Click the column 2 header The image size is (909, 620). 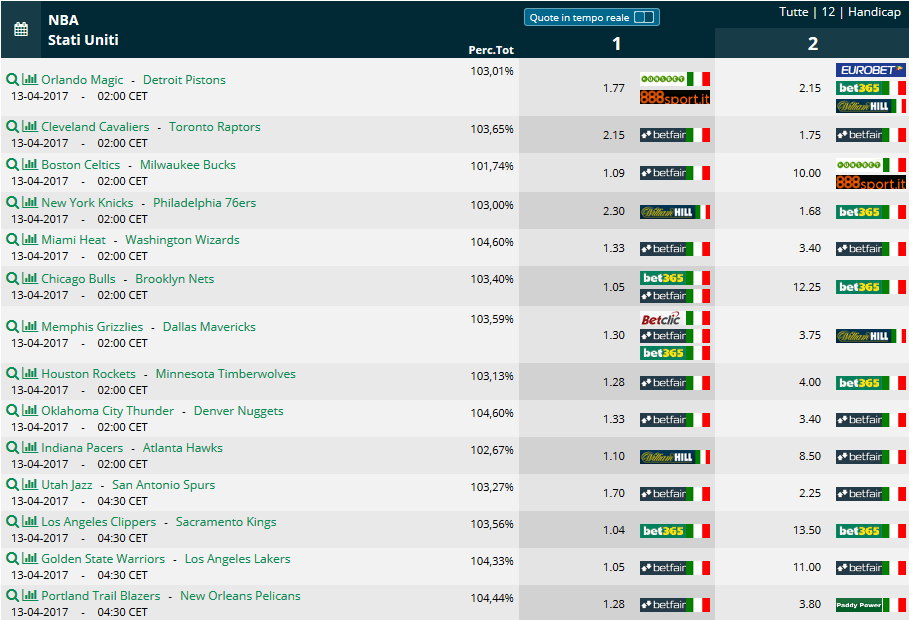[x=813, y=43]
